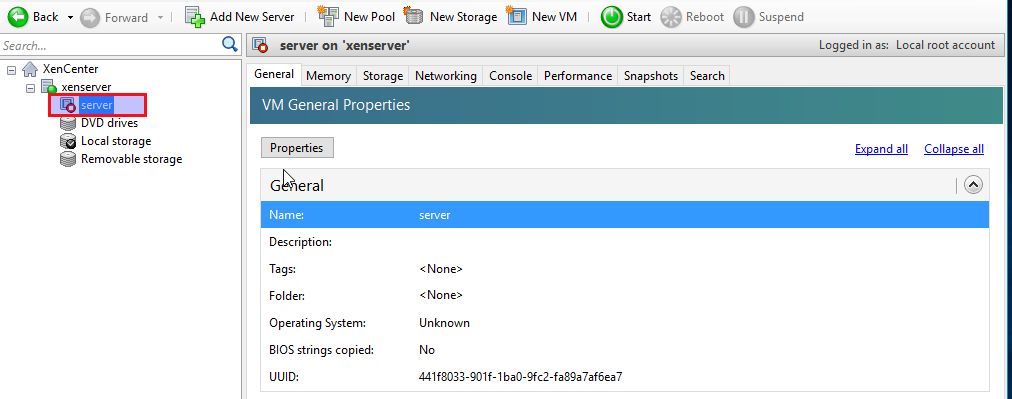Select Local storage in the tree
The image size is (1012, 399).
116,141
